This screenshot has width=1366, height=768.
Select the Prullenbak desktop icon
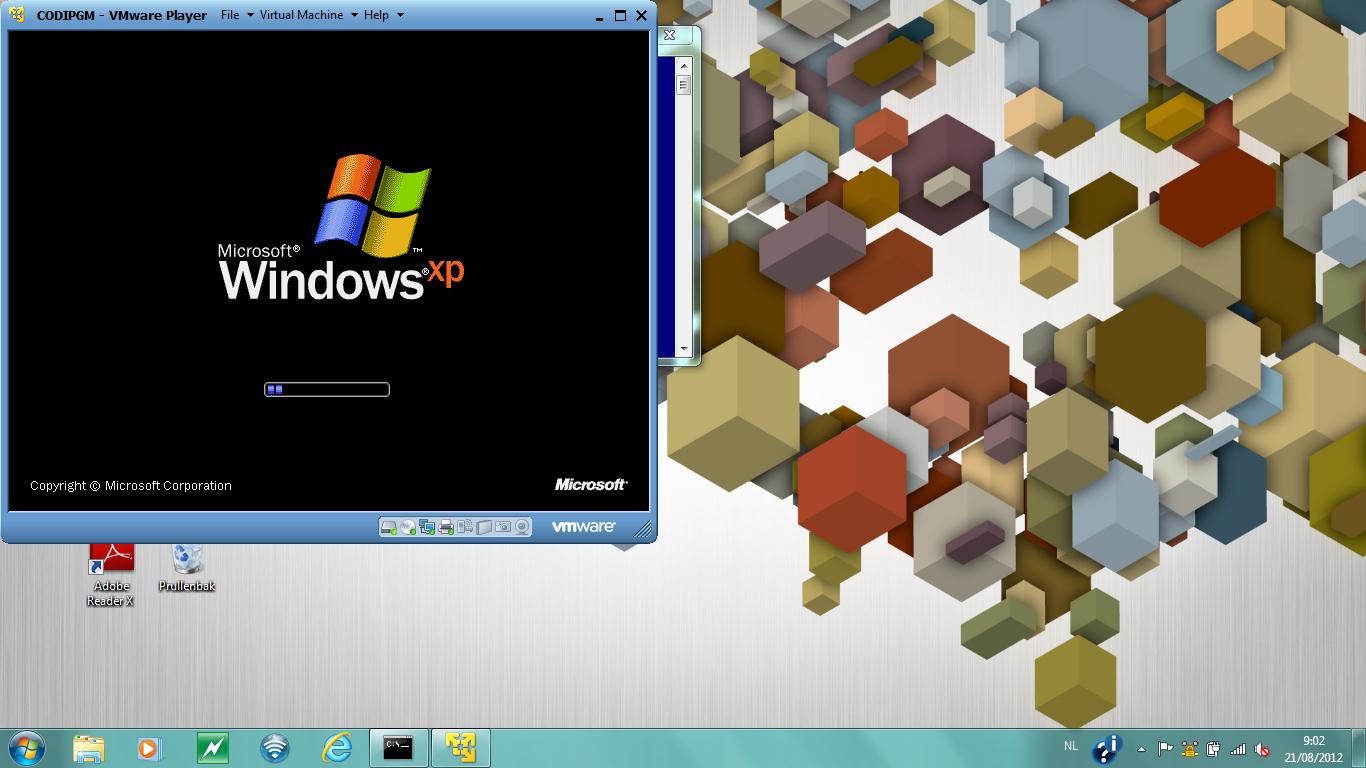[187, 568]
